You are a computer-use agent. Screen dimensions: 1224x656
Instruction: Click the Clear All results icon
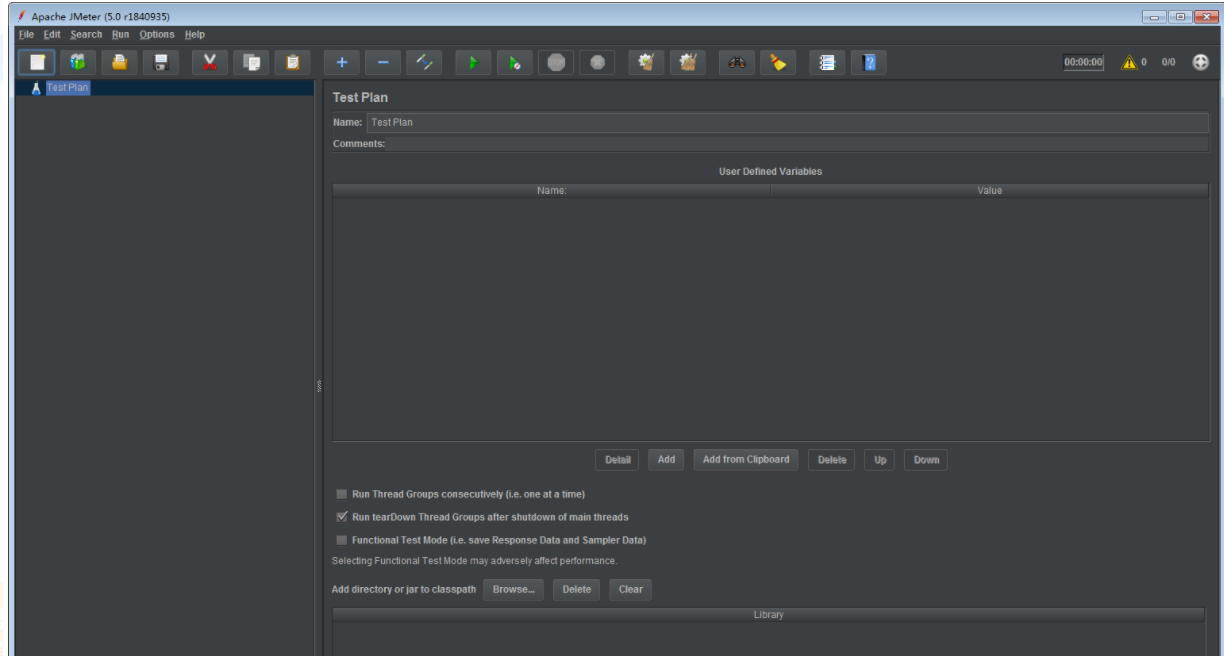click(687, 62)
